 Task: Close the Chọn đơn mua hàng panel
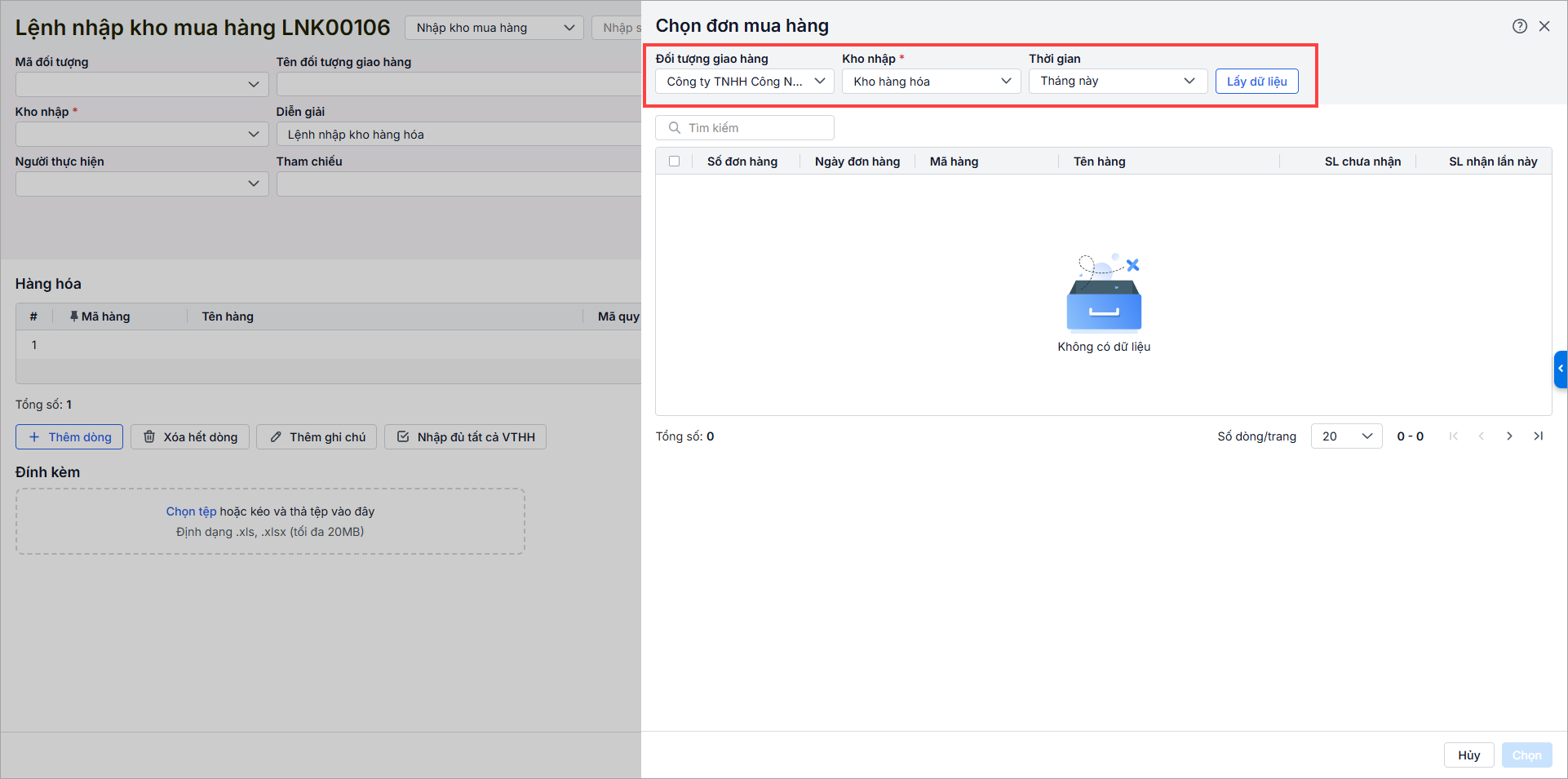[x=1544, y=26]
